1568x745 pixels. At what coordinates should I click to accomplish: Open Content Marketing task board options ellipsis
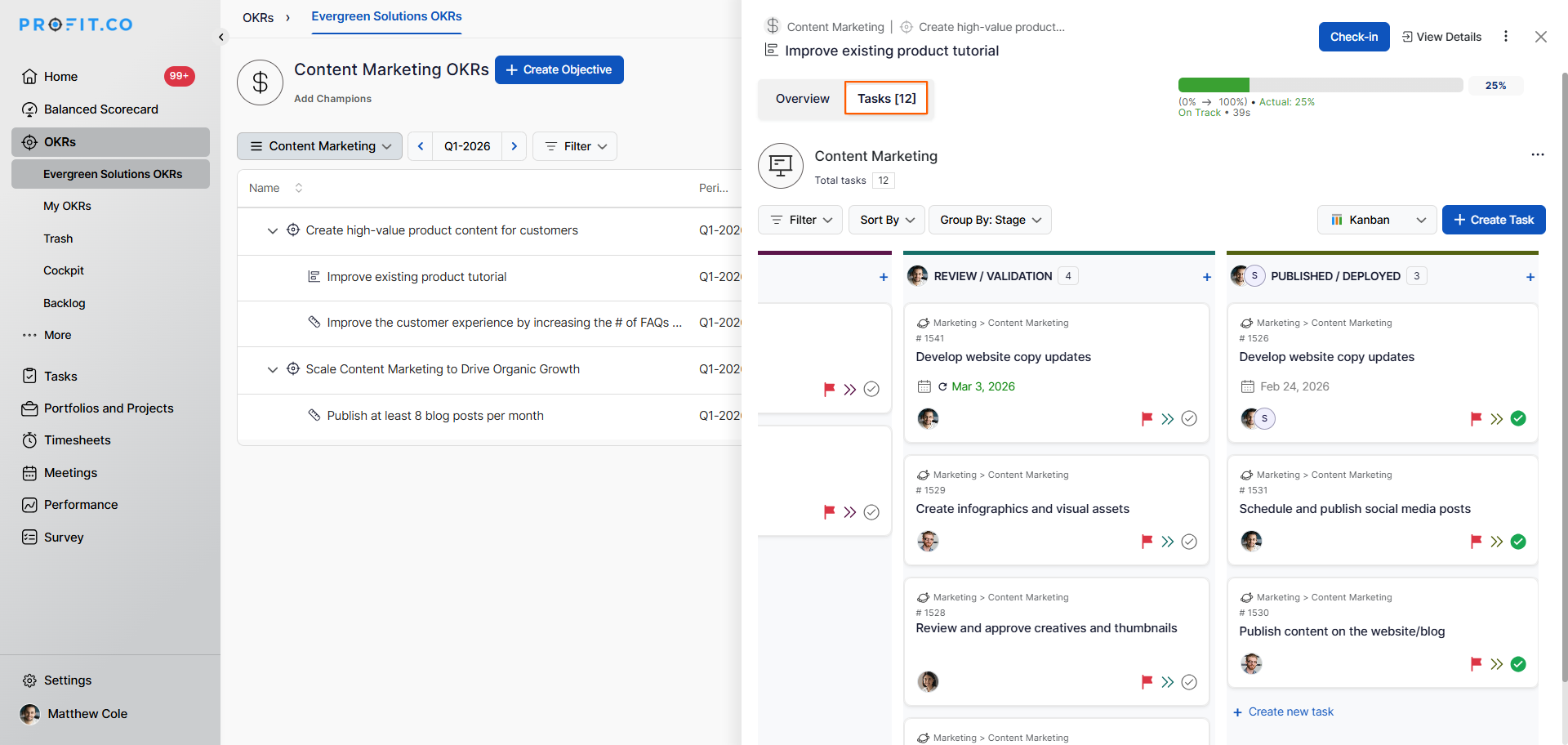tap(1537, 154)
